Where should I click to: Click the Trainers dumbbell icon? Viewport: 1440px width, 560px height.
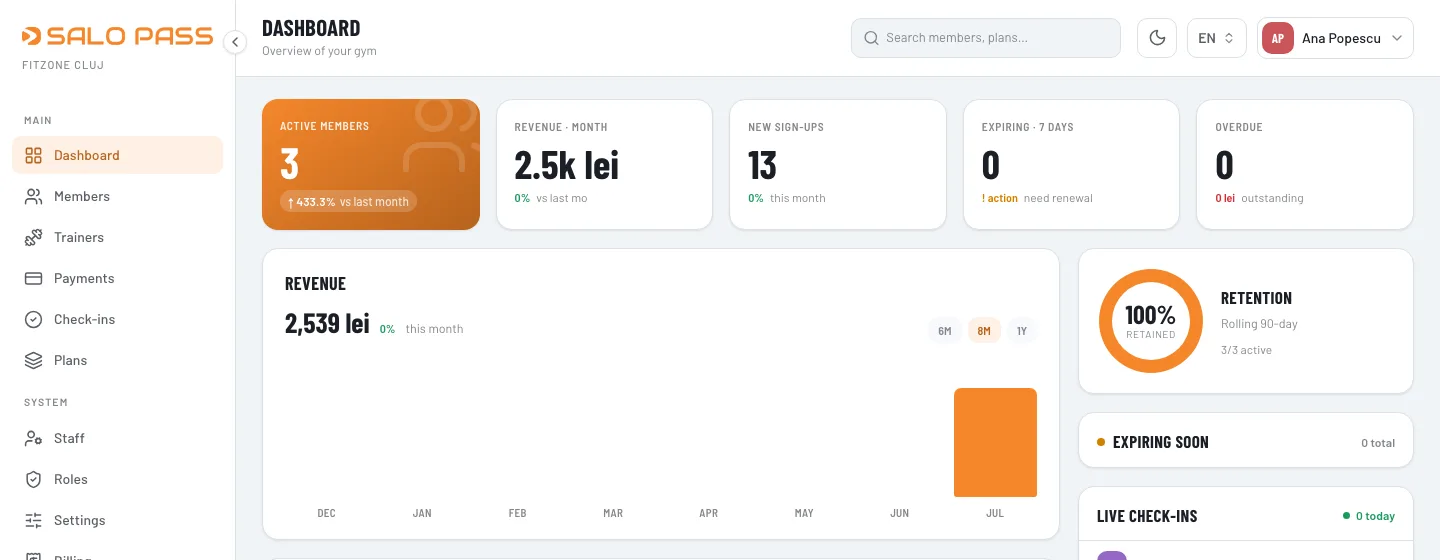33,237
